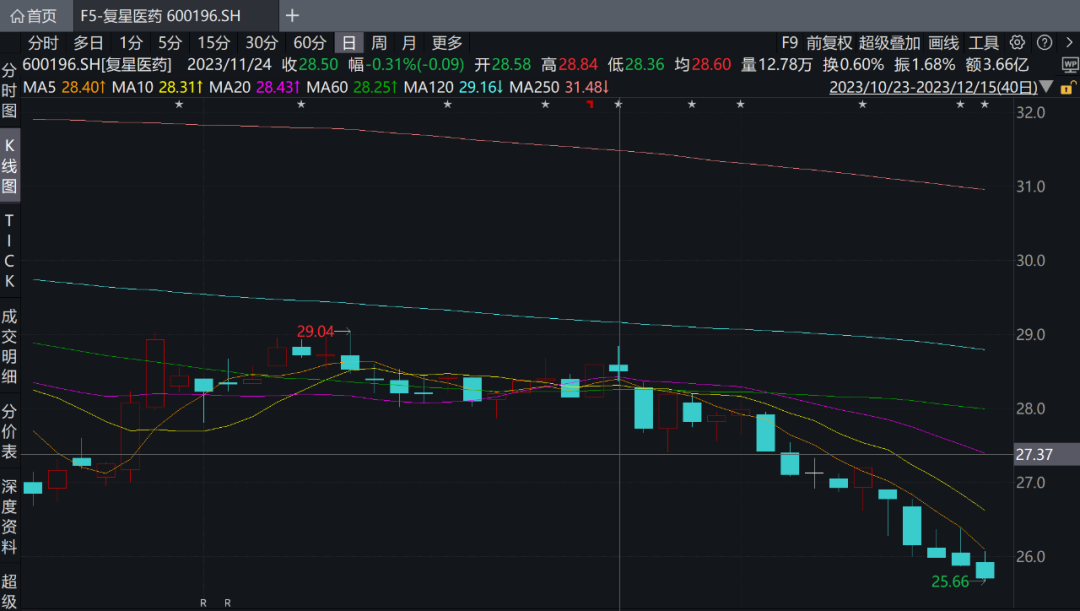Open 工具 tools menu
The height and width of the screenshot is (611, 1080).
coord(984,43)
